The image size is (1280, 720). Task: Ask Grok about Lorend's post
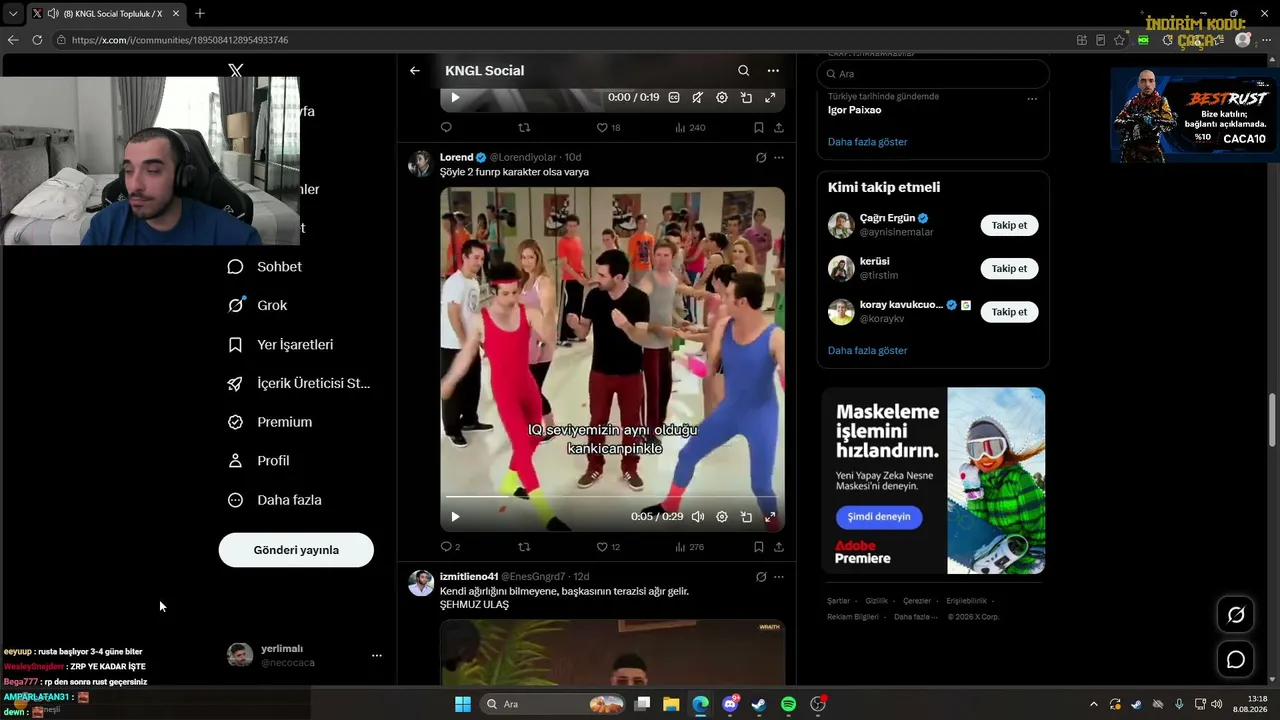[761, 158]
